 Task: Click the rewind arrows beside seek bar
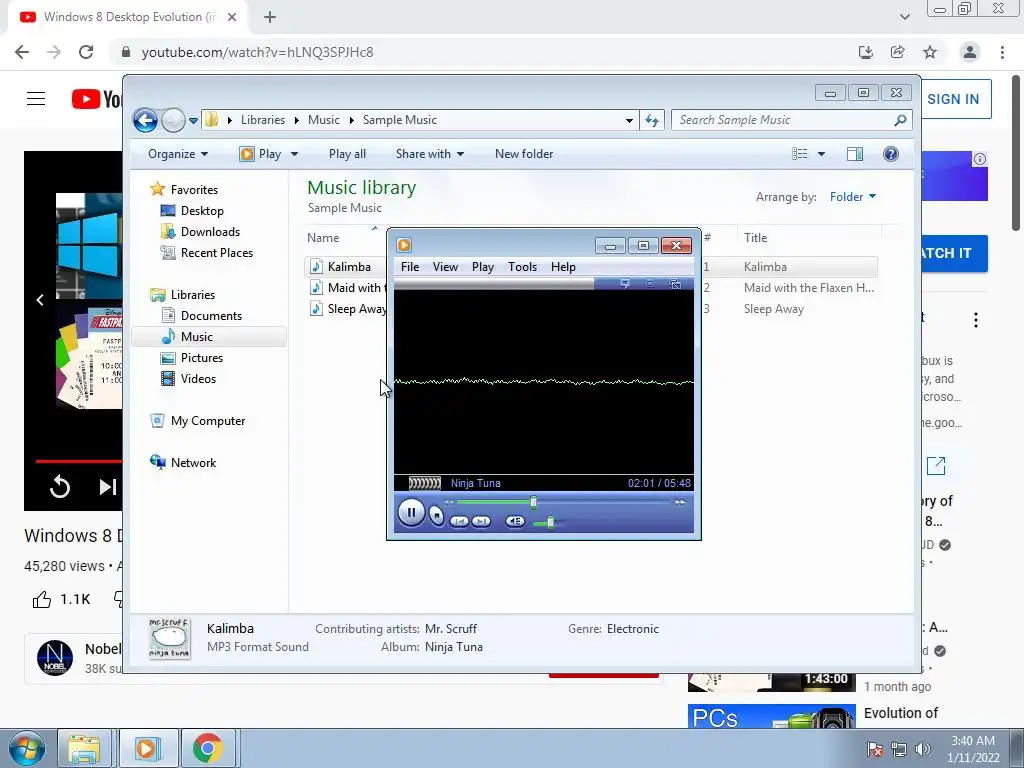pos(449,502)
